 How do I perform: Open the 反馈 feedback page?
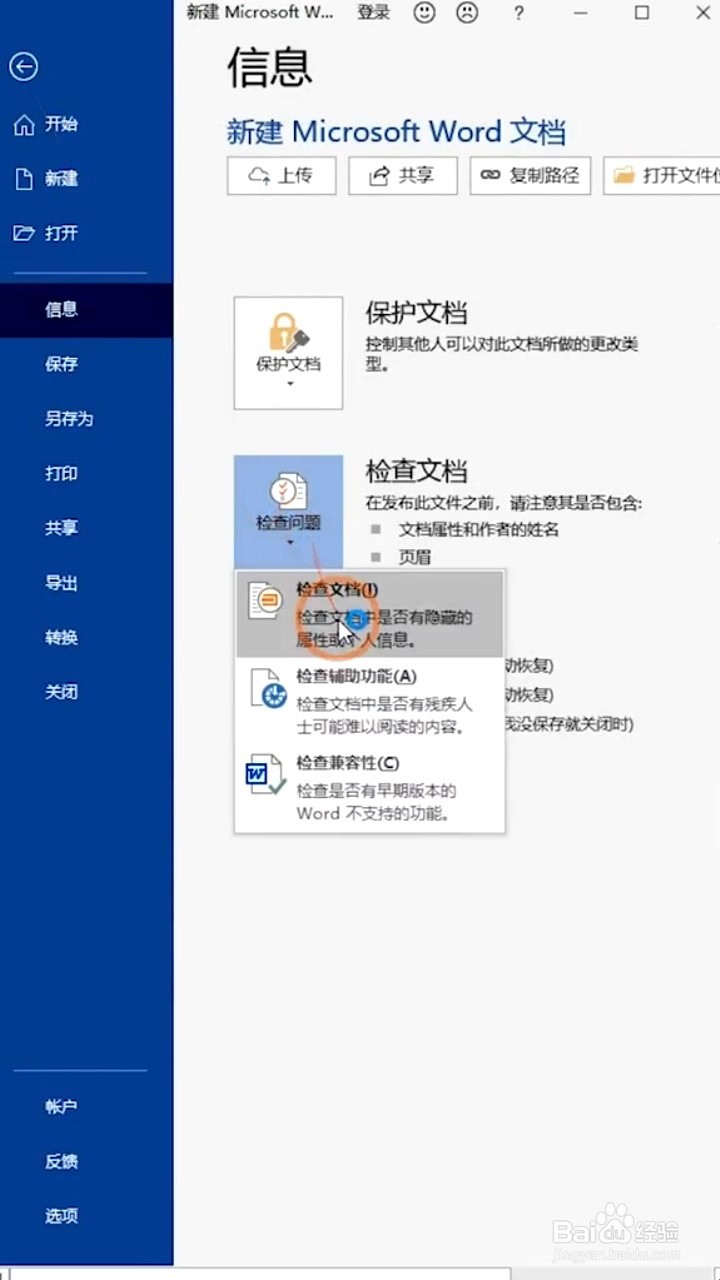86,1162
